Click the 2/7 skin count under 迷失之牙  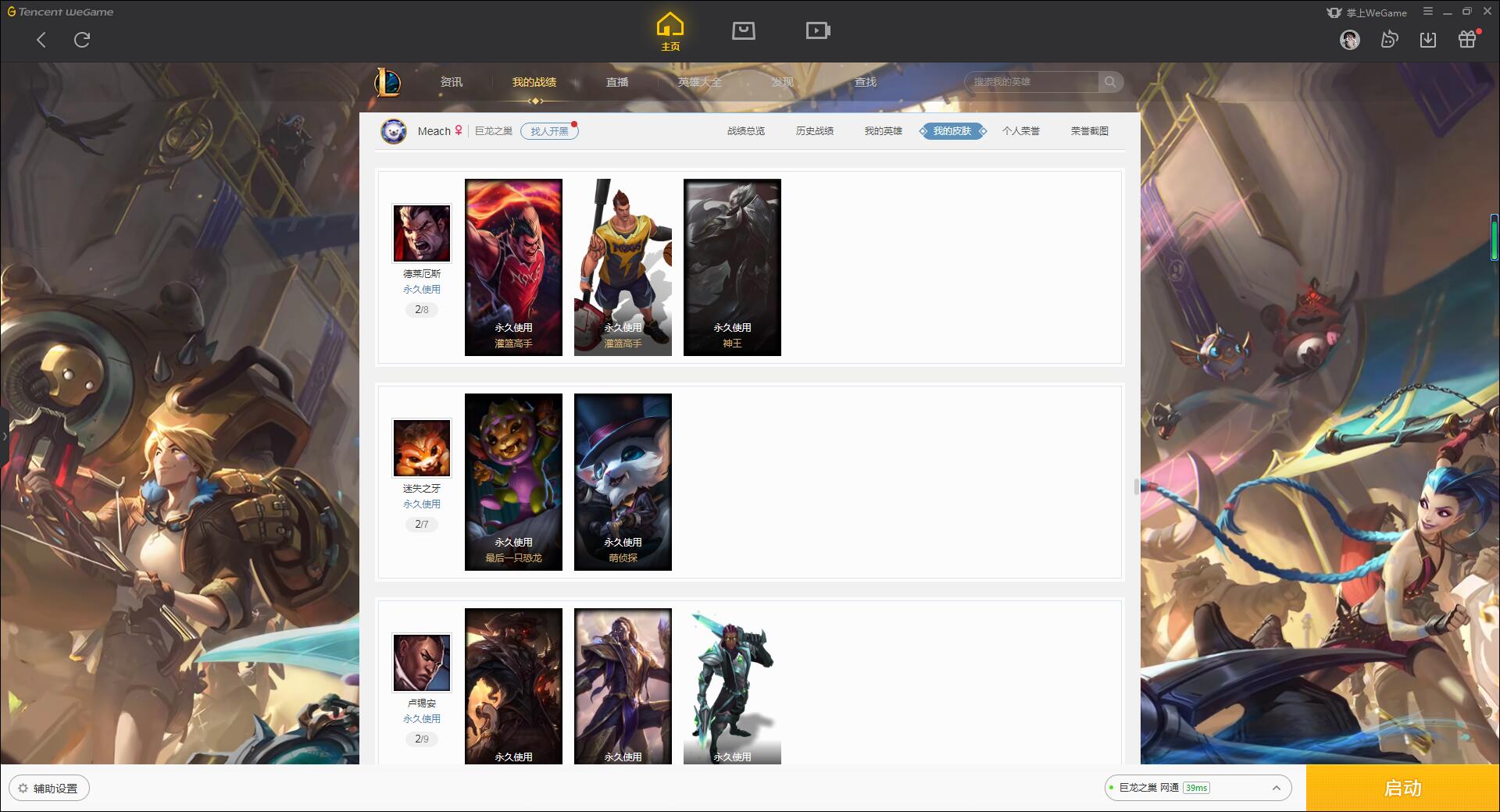coord(422,525)
